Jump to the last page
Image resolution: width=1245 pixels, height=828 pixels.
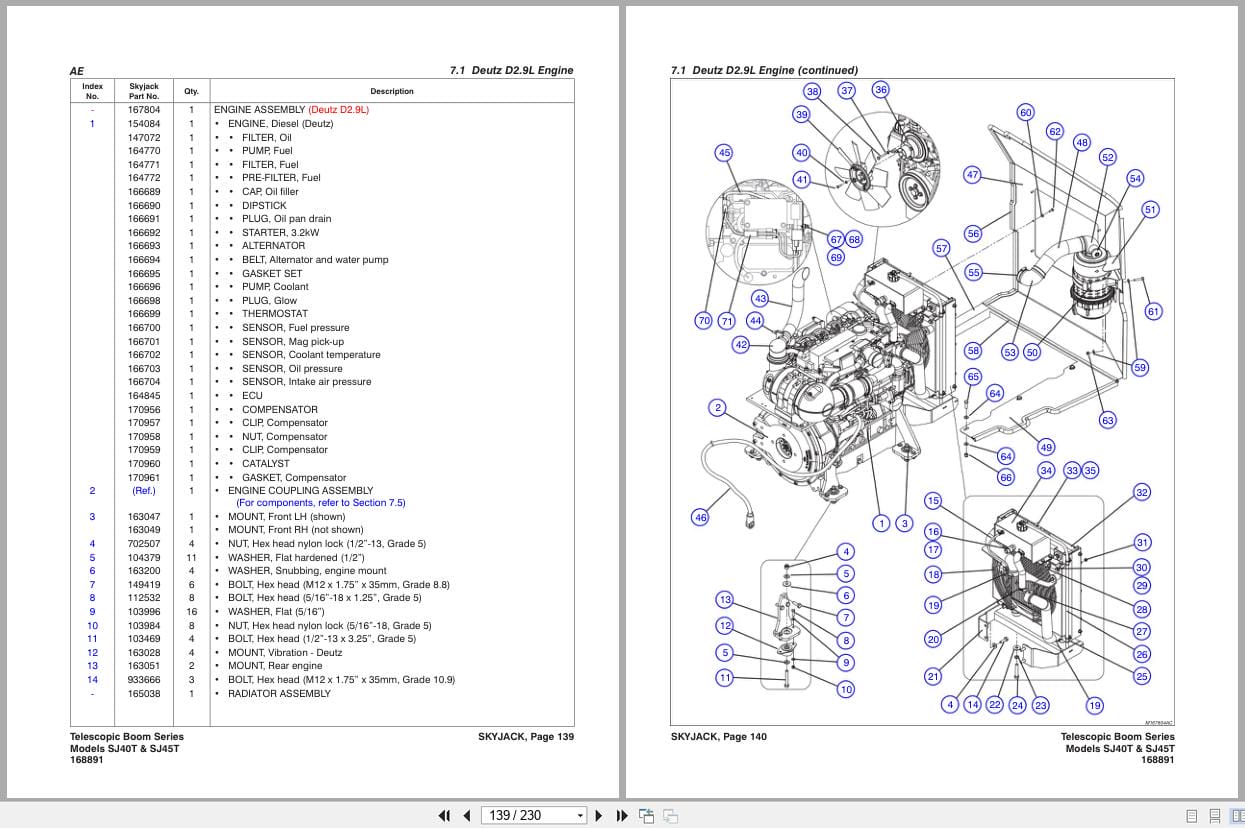[x=620, y=815]
